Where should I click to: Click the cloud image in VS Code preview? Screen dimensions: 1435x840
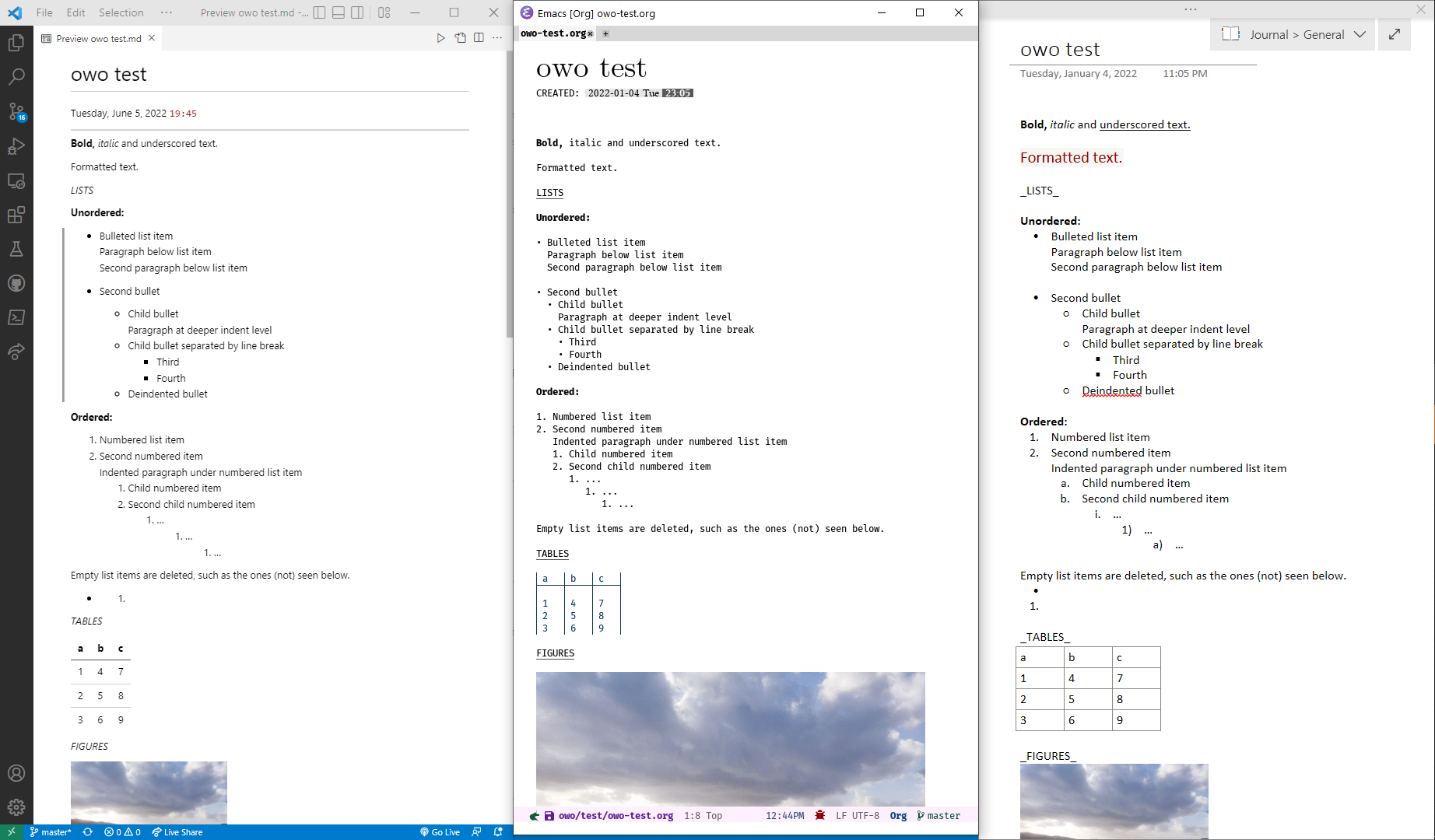pos(149,793)
